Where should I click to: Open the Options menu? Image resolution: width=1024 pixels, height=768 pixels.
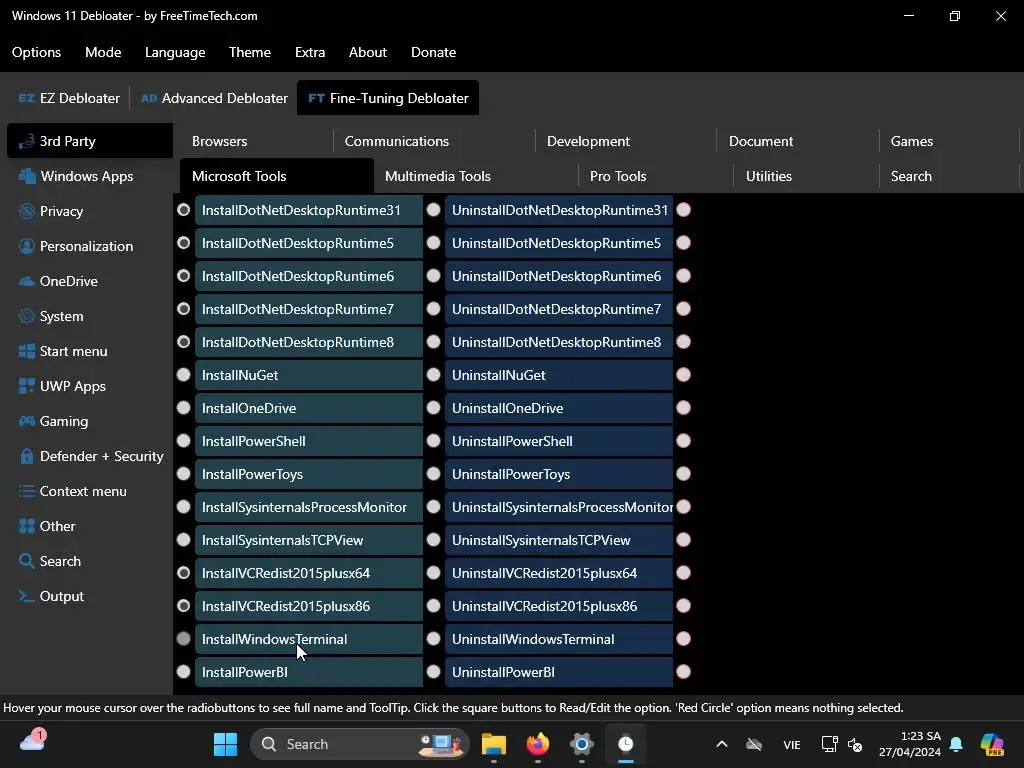pos(37,52)
